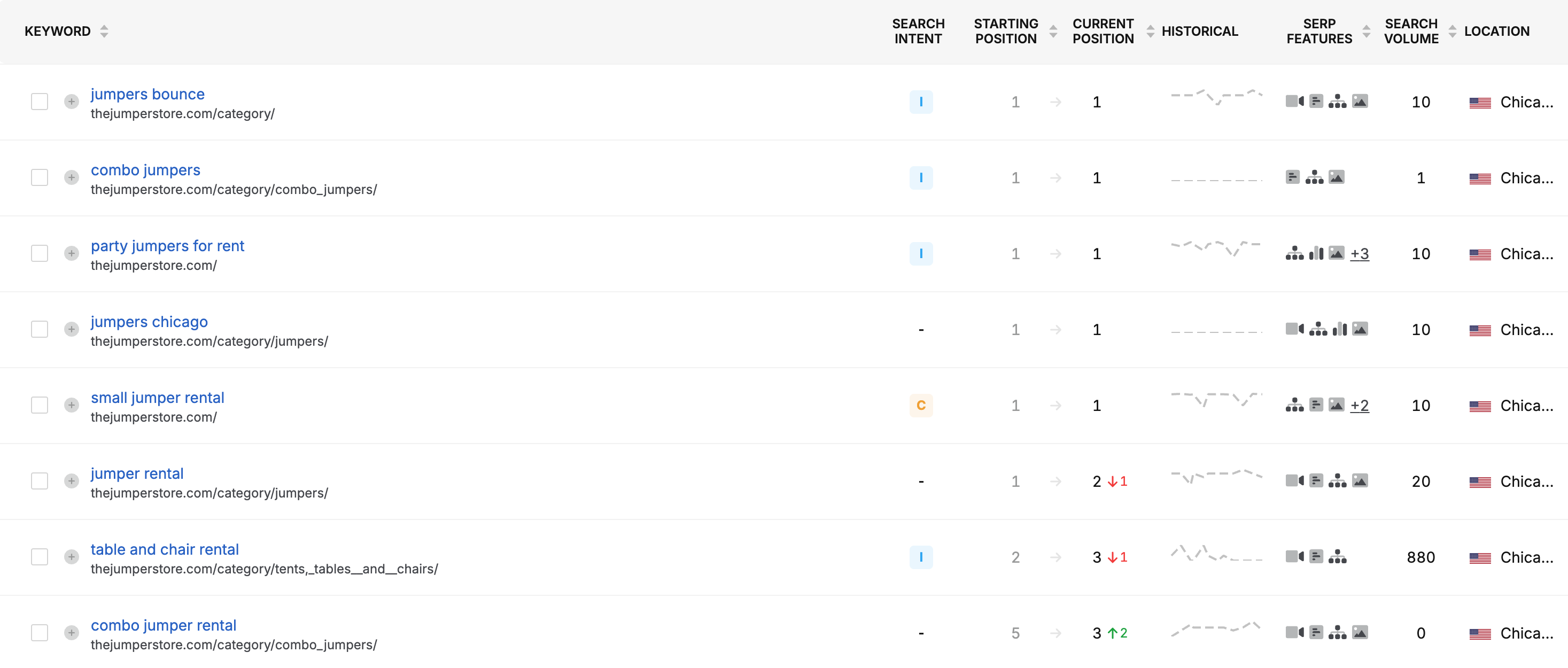Show +2 more SERP features for small jumper rental
The width and height of the screenshot is (1568, 668).
pyautogui.click(x=1359, y=406)
